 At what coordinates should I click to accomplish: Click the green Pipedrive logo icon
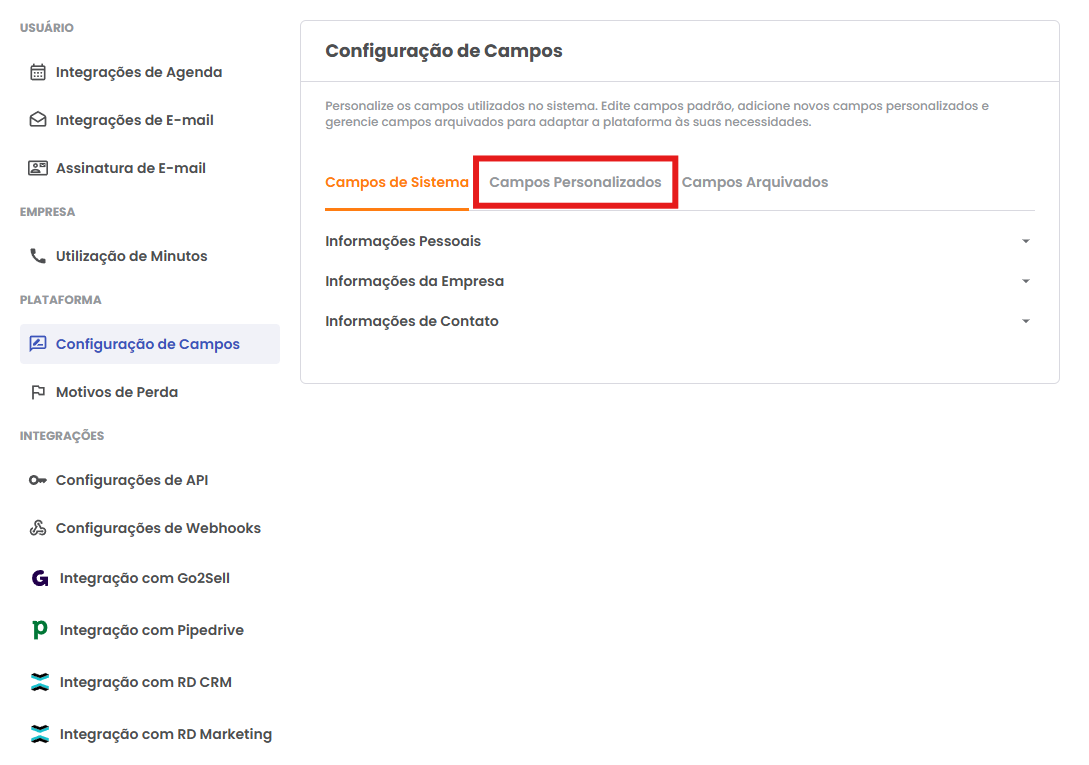click(x=40, y=630)
